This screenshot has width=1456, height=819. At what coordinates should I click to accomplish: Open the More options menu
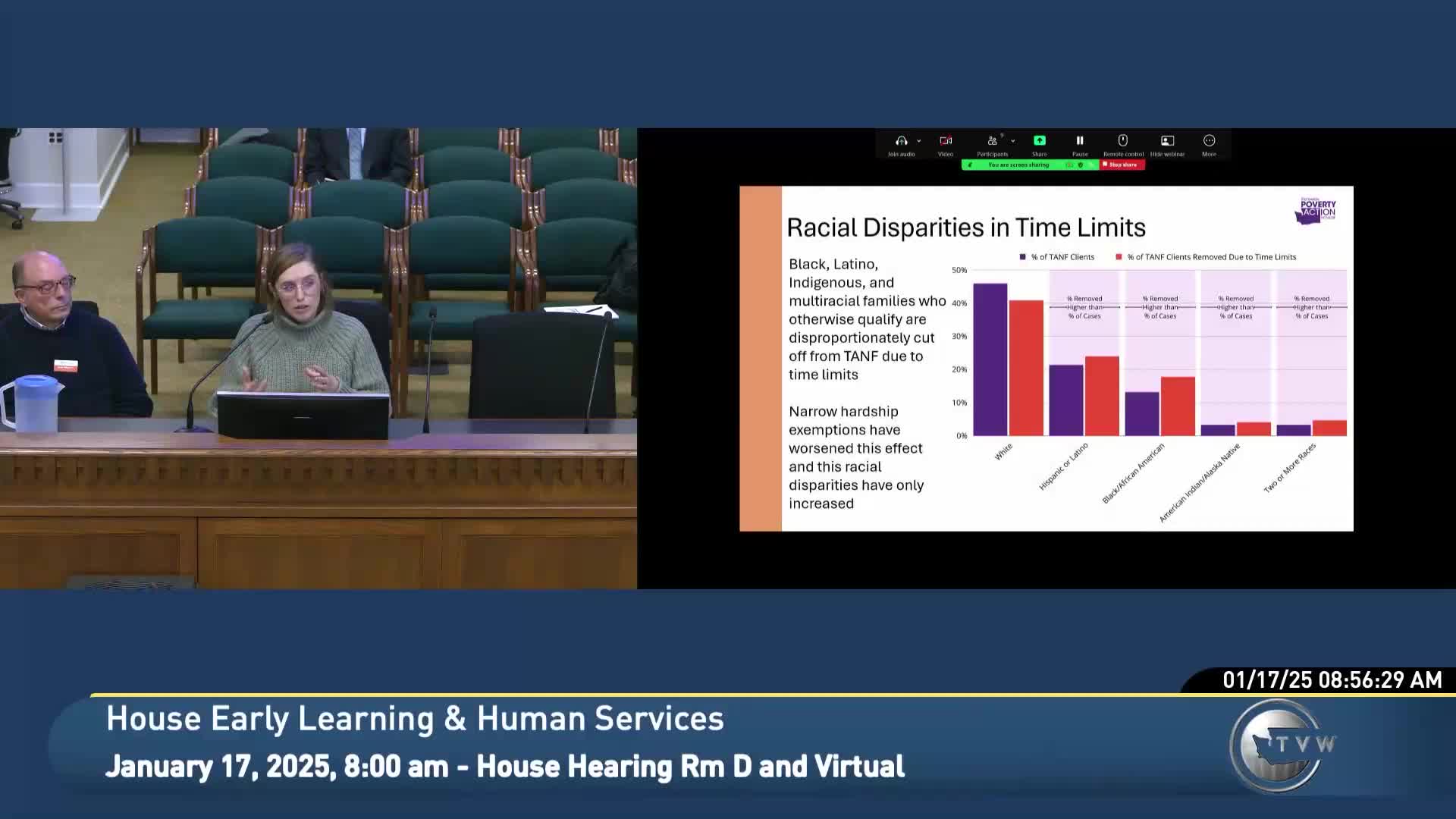[1209, 141]
